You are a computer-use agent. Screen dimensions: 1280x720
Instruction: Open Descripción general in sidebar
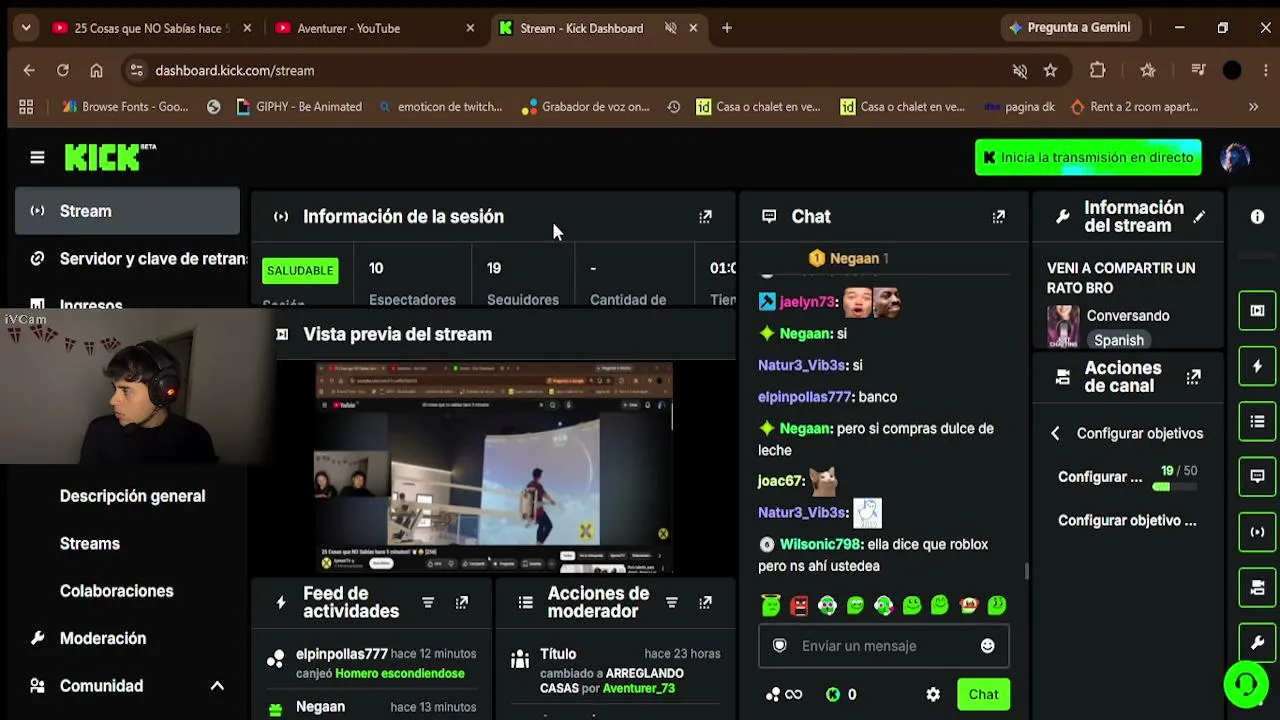[132, 496]
